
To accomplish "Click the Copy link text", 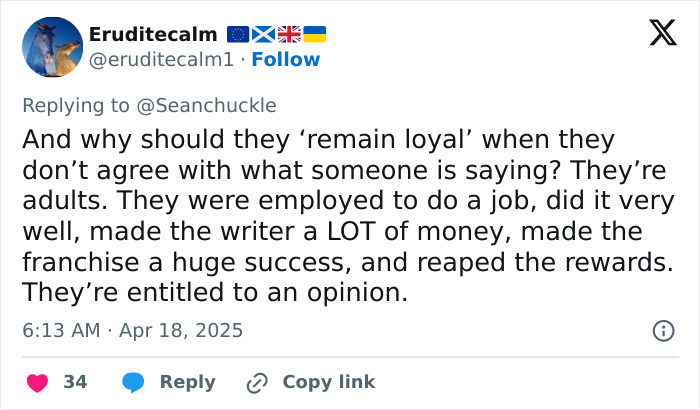I will pos(329,382).
